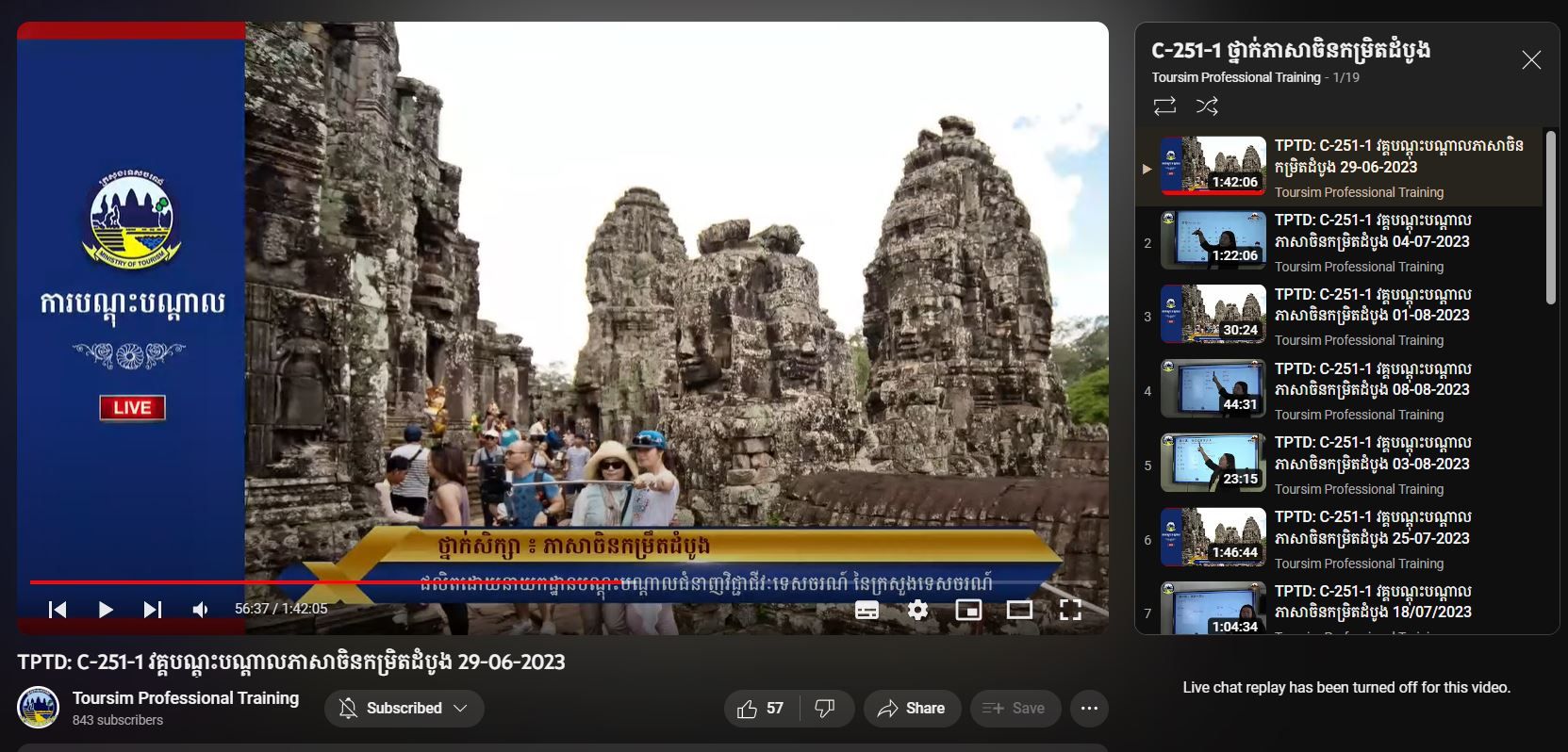Dislike the video with thumbs down
This screenshot has height=752, width=1568.
[825, 709]
